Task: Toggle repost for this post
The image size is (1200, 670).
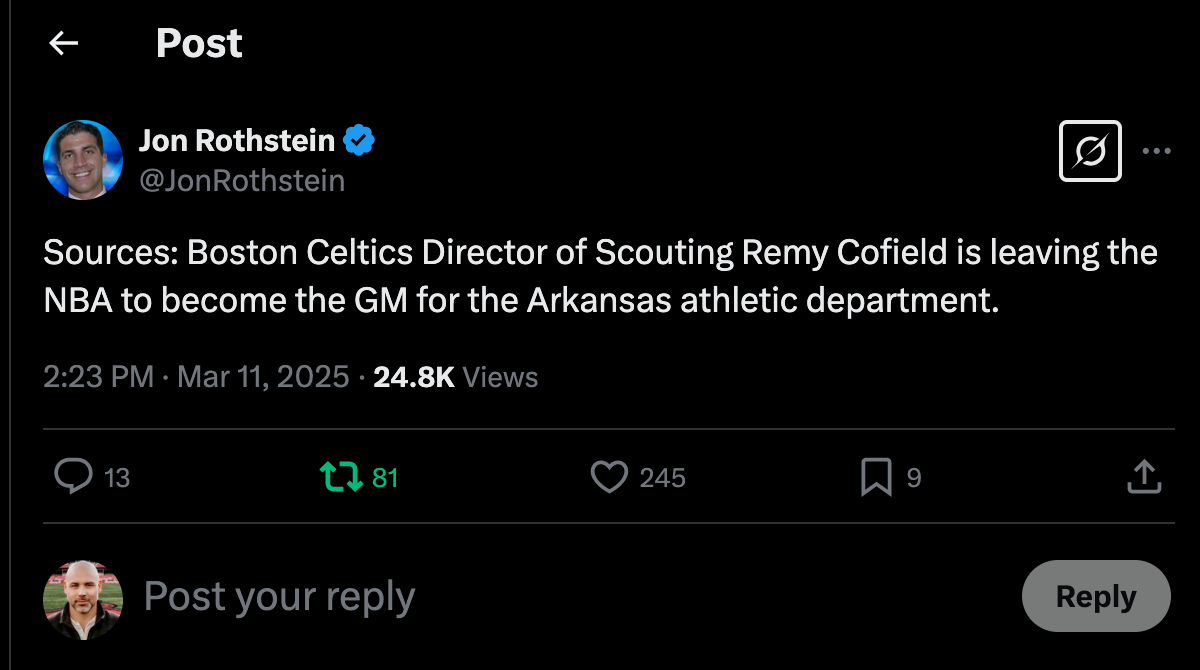Action: click(x=340, y=478)
